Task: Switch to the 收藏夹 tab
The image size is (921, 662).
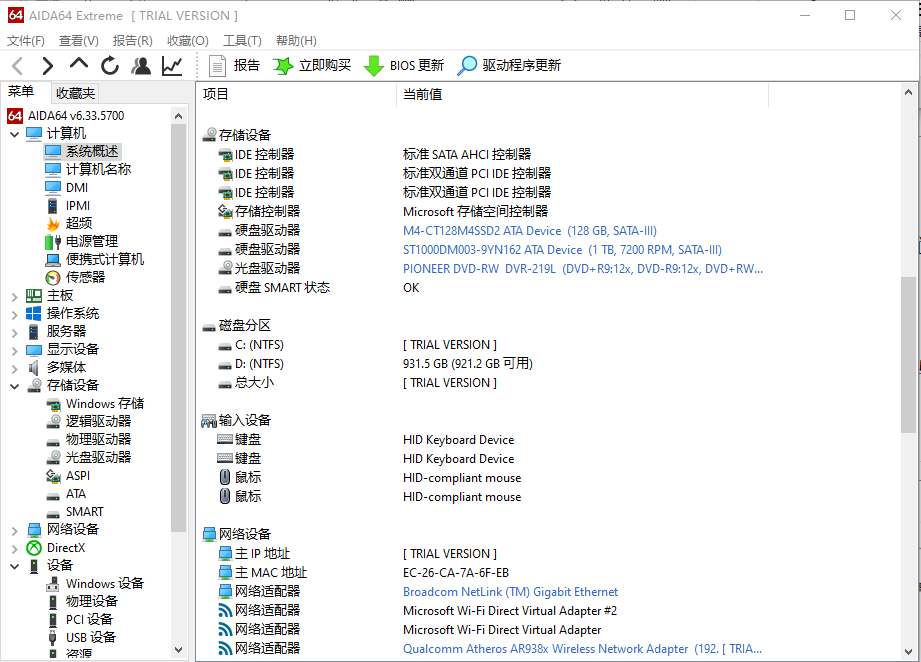Action: pyautogui.click(x=76, y=93)
